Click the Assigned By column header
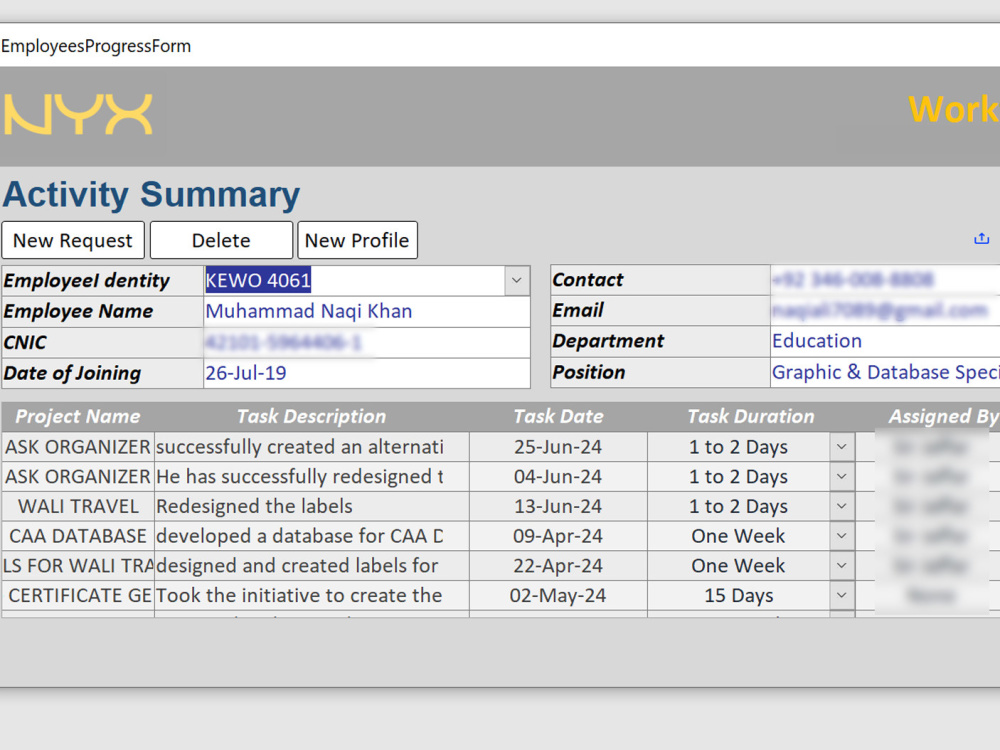This screenshot has height=750, width=1000. (943, 416)
